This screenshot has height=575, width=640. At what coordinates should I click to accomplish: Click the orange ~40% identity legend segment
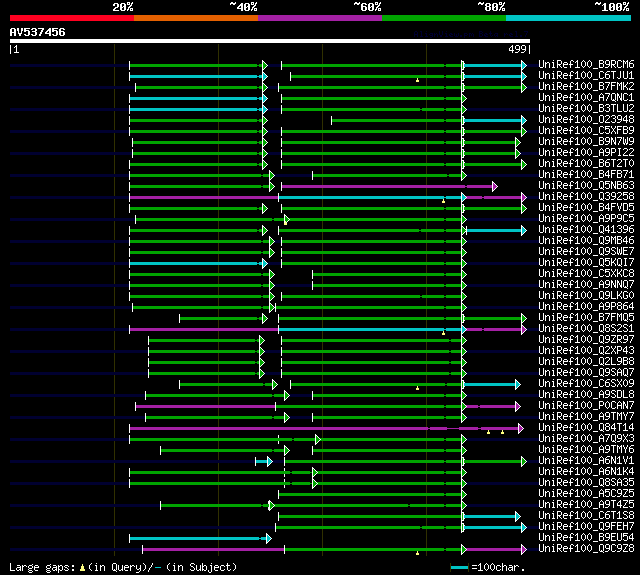196,18
